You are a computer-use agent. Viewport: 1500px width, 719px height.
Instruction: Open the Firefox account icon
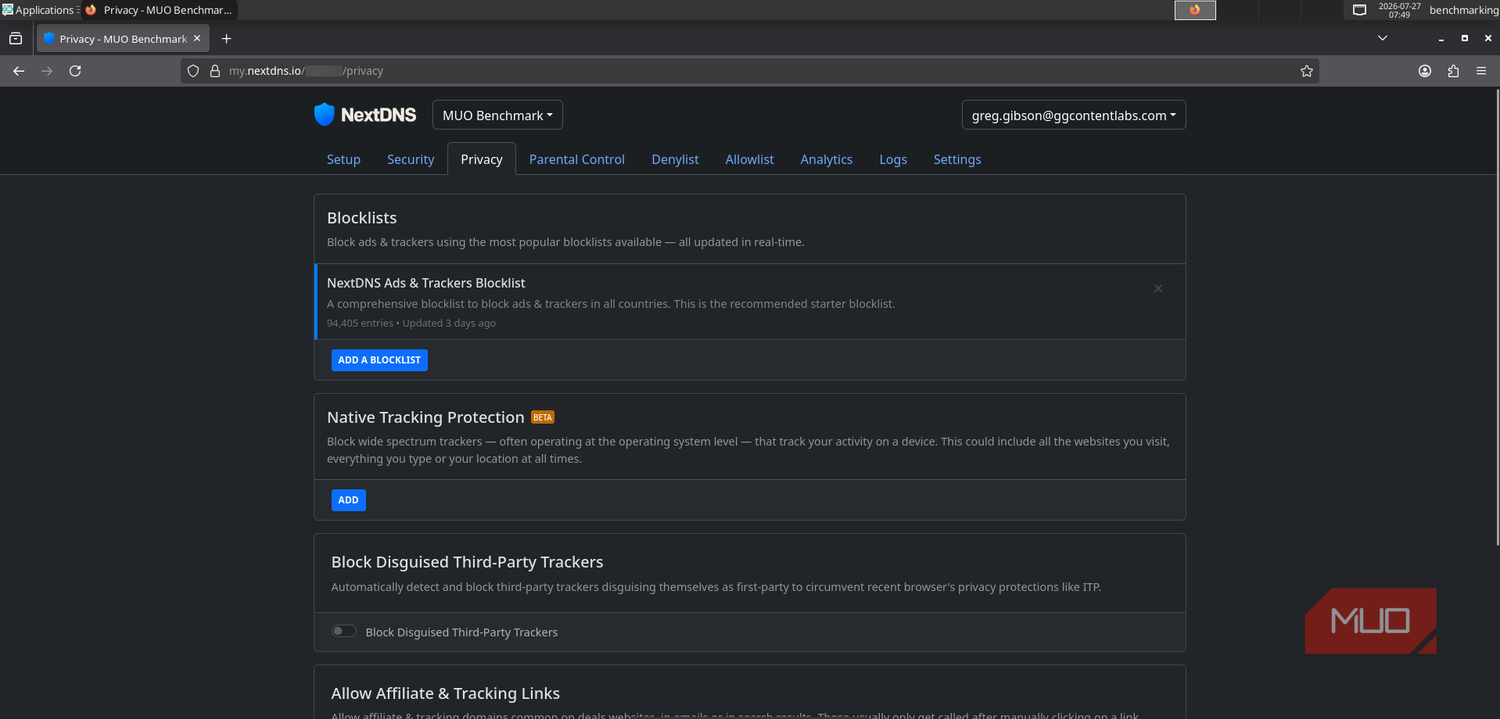pos(1425,71)
